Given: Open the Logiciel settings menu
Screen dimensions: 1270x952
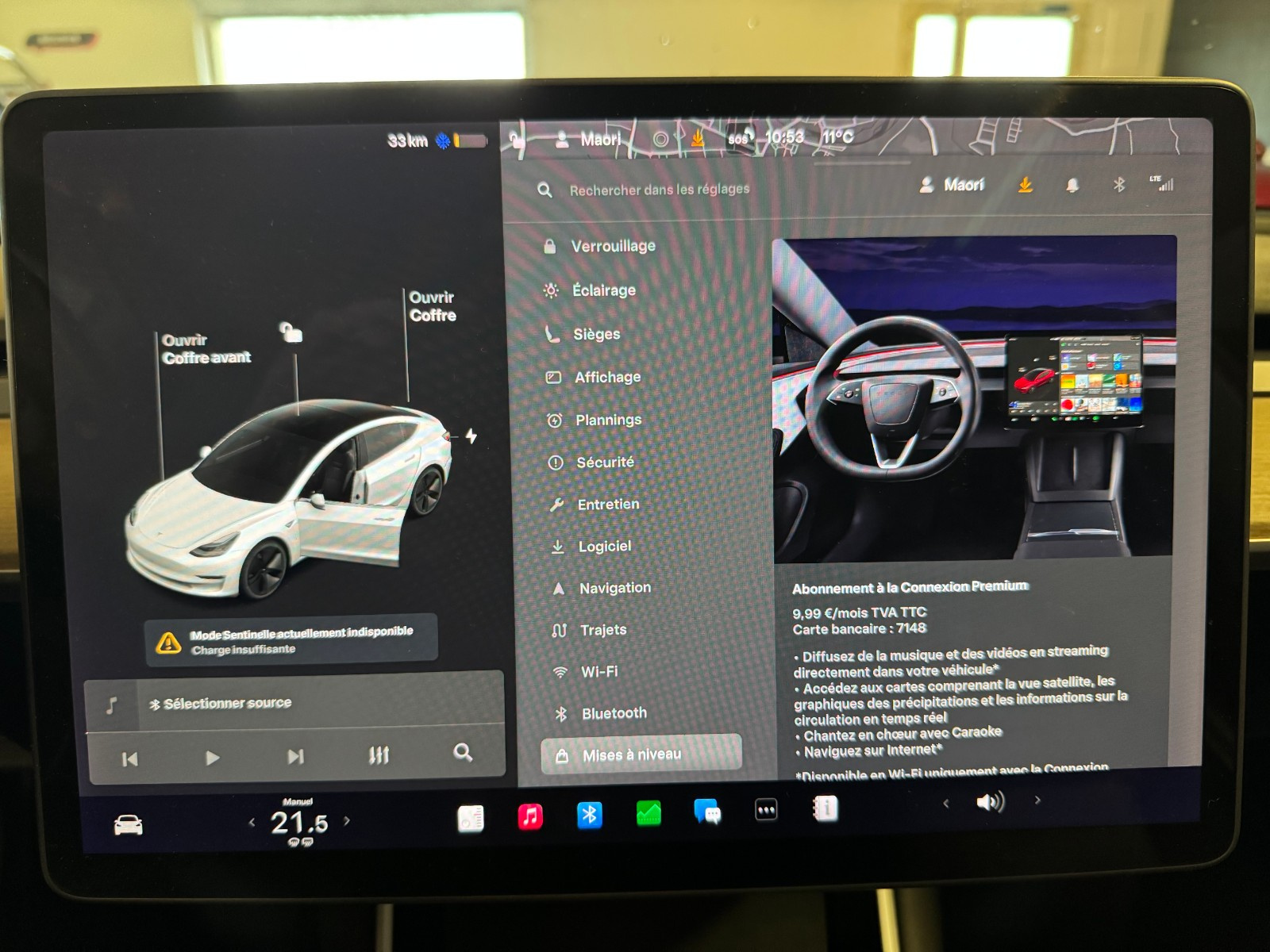Looking at the screenshot, I should pyautogui.click(x=604, y=547).
